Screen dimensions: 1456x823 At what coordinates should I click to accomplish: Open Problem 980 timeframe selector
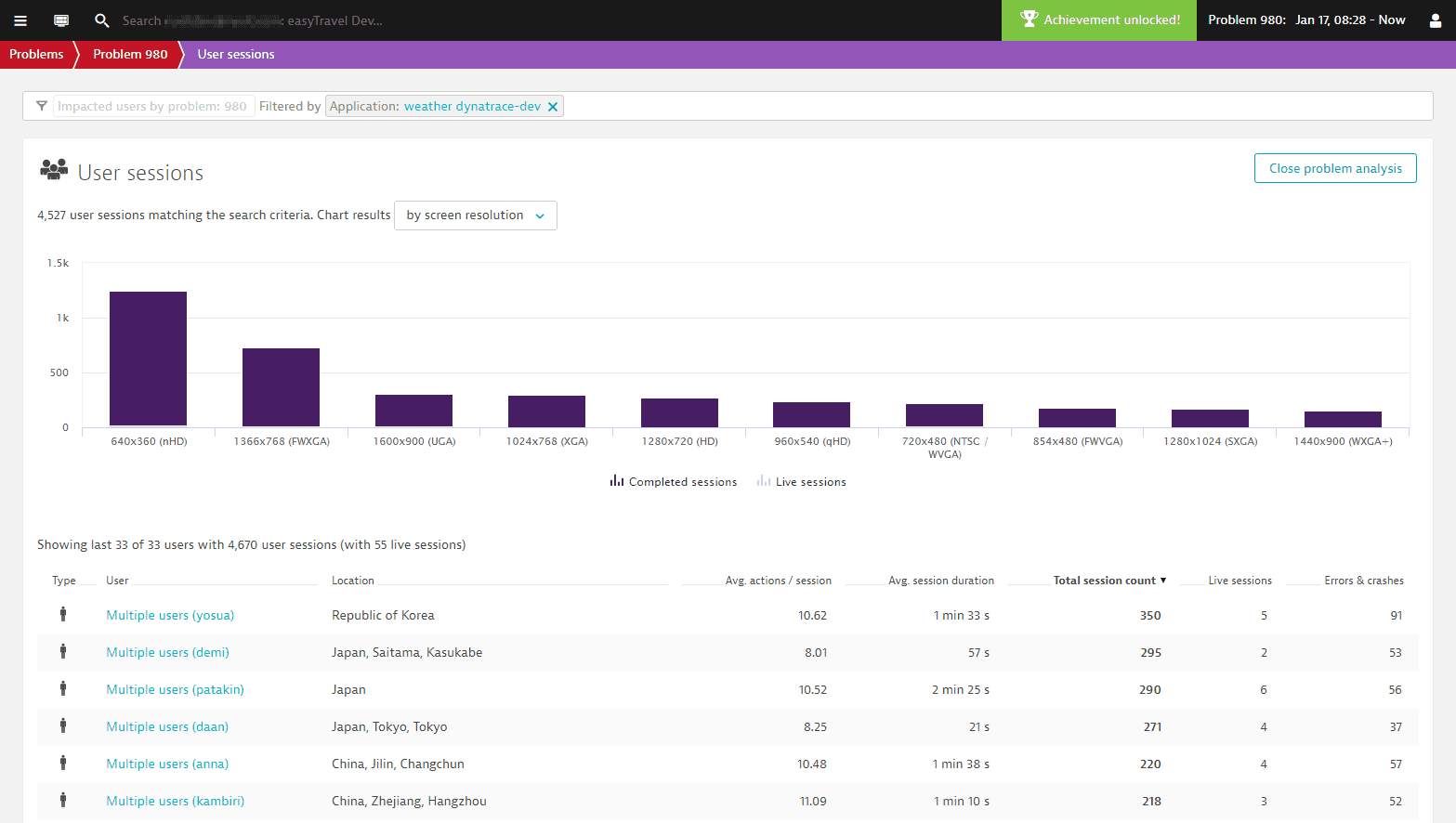click(1306, 20)
